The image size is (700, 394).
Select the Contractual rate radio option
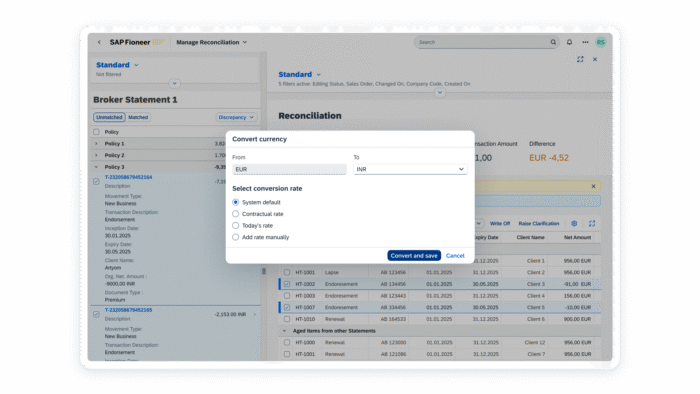[x=235, y=214]
